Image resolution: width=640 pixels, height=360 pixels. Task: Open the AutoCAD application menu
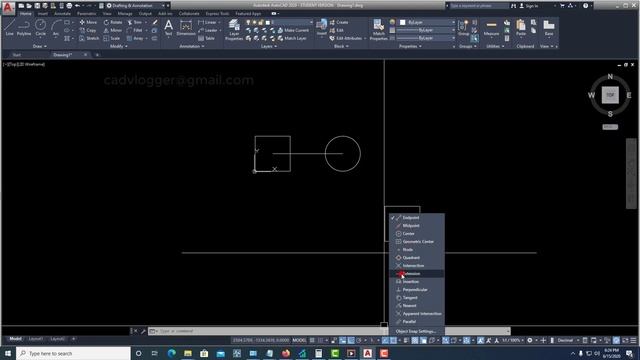pos(8,7)
